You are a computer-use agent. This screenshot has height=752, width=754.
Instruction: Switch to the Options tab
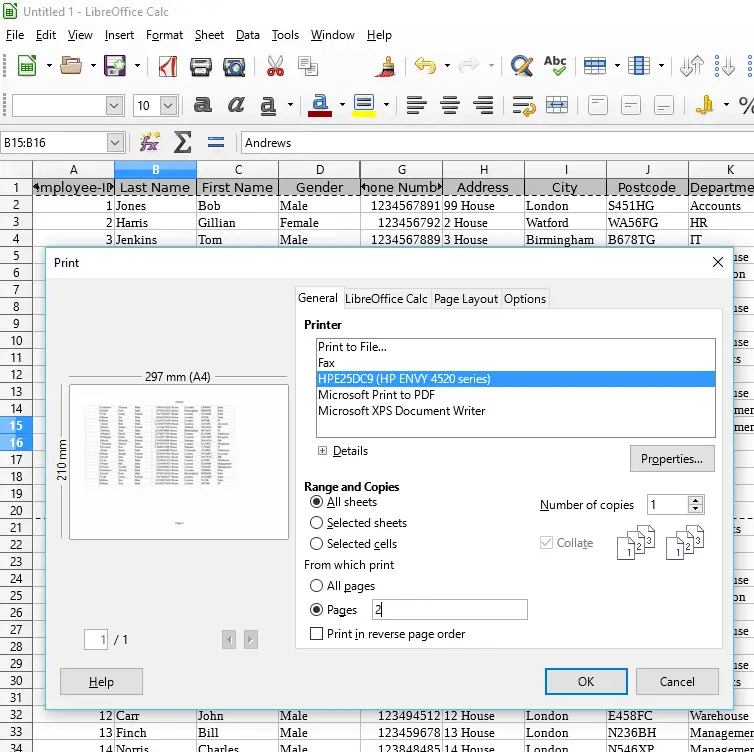click(525, 299)
